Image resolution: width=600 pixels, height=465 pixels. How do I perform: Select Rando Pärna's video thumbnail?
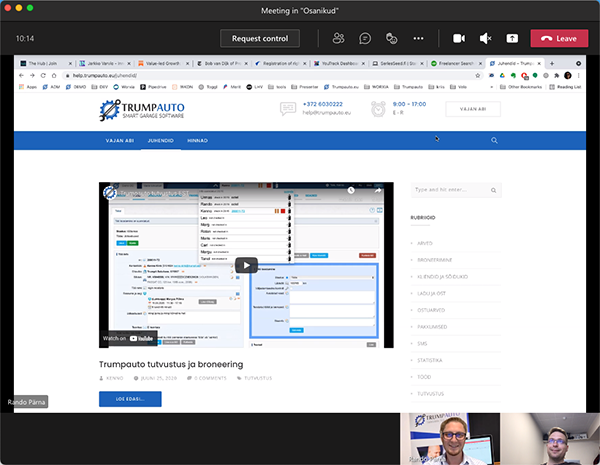coord(450,439)
